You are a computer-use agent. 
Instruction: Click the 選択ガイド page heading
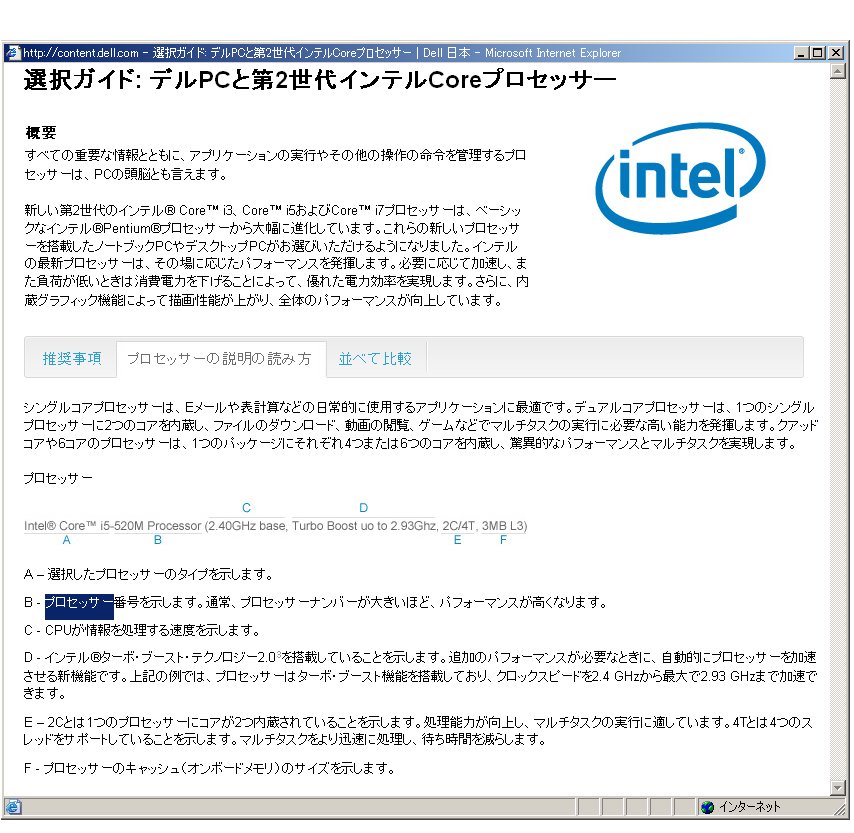320,80
